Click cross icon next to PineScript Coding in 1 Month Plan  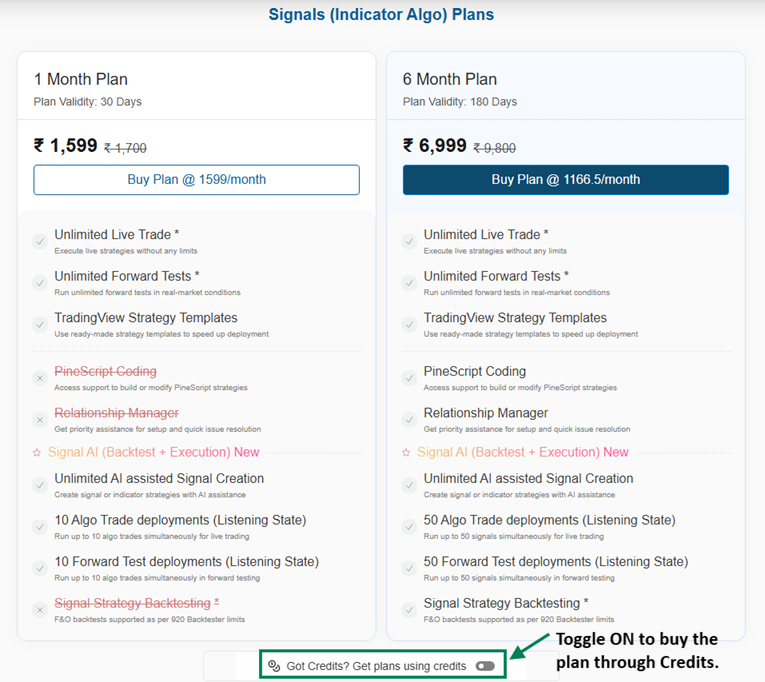click(x=40, y=378)
